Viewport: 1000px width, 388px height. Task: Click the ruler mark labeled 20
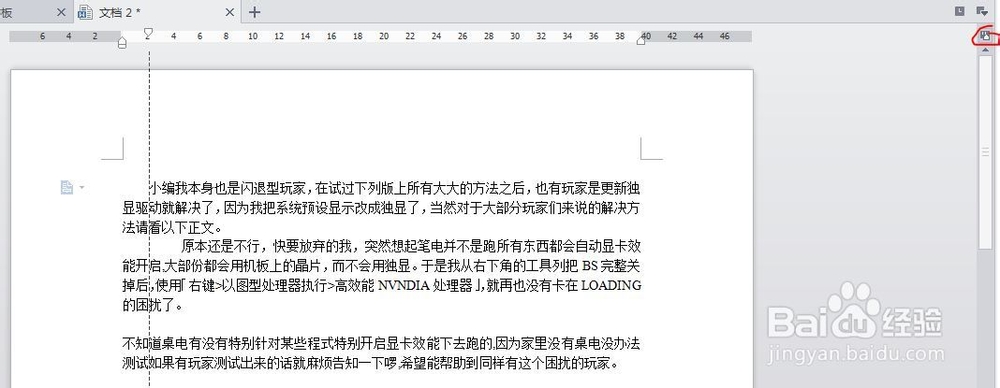[x=383, y=36]
